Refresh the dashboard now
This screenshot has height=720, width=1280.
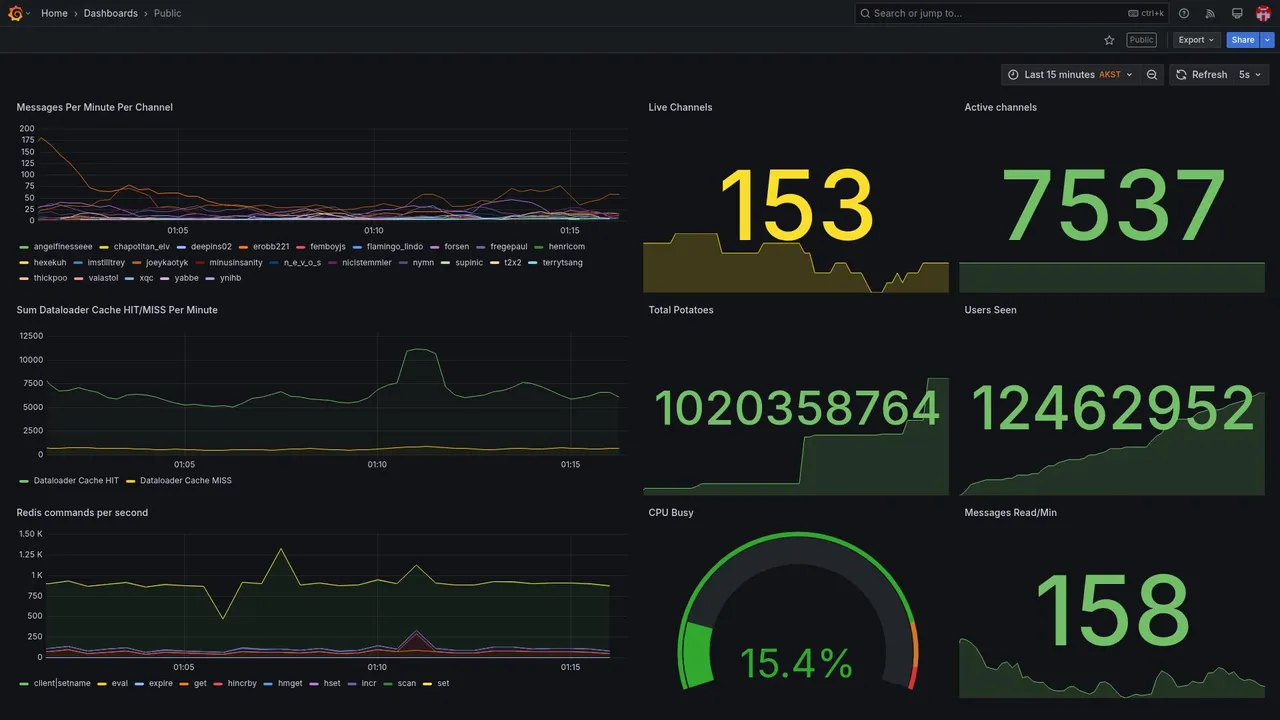pos(1201,75)
